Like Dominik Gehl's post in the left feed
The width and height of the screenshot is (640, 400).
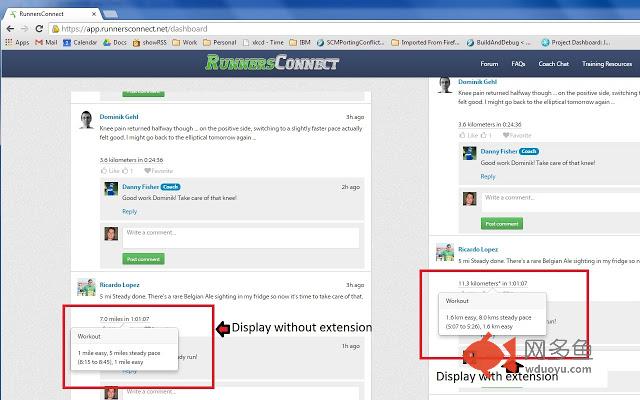pyautogui.click(x=110, y=171)
